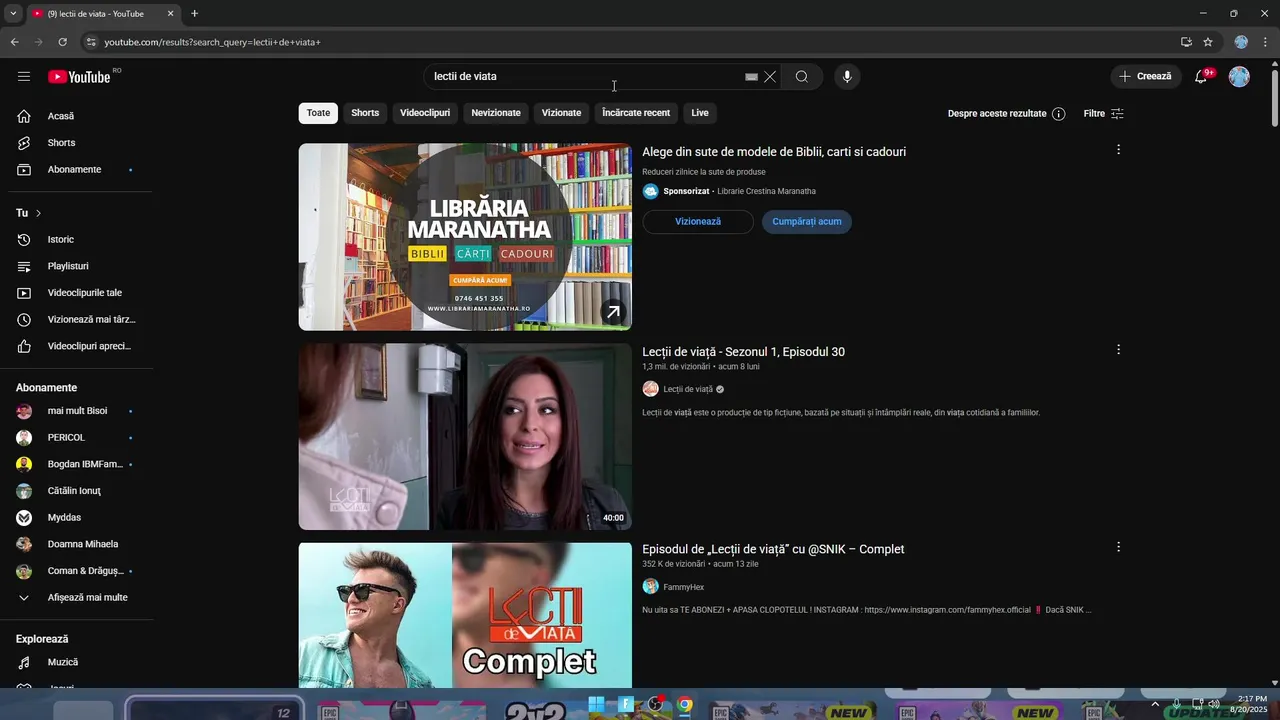Open FammyHex channel link
The height and width of the screenshot is (720, 1280).
click(684, 587)
